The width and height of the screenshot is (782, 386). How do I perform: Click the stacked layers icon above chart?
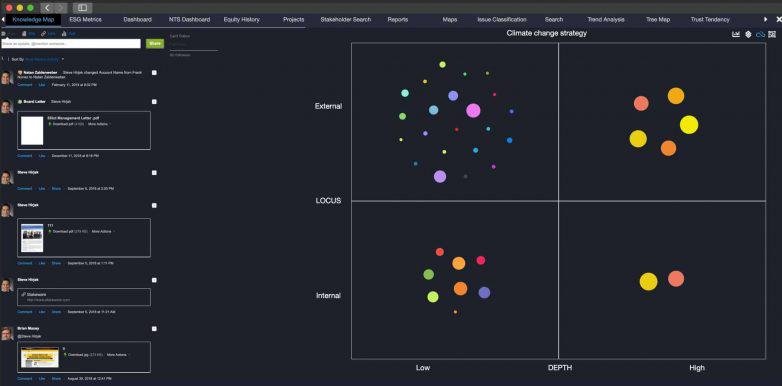pos(748,34)
